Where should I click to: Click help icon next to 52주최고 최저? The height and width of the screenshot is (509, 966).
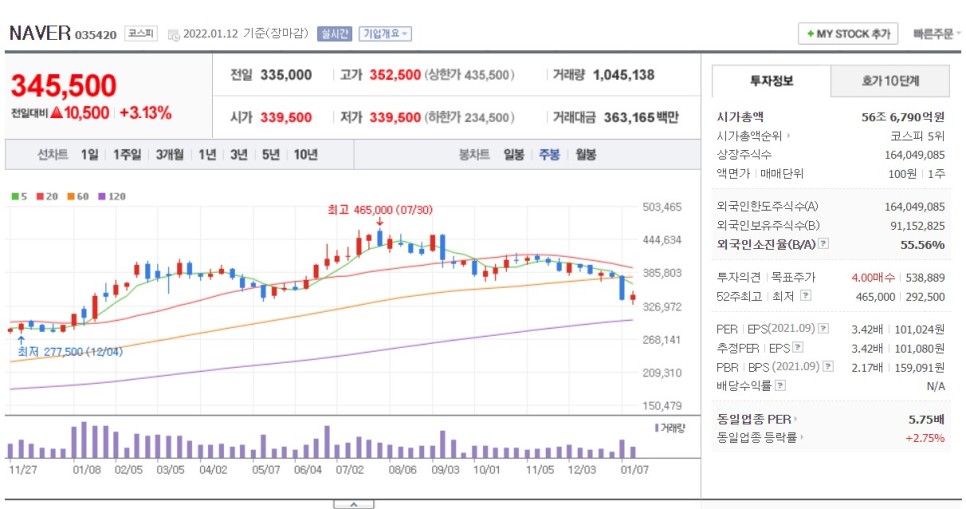click(805, 296)
